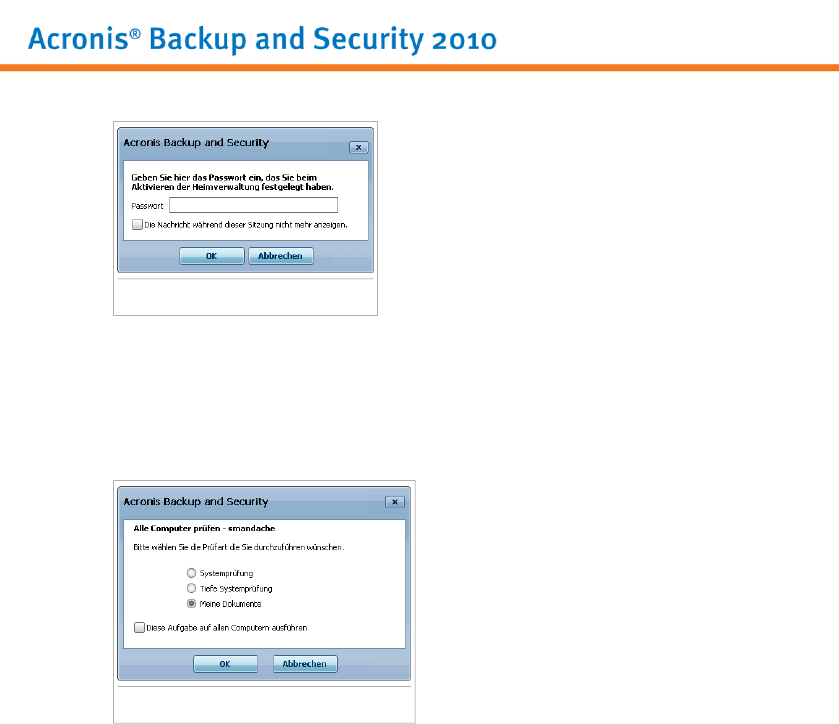Enable 'Die Nachricht während dieser Sitzung nicht mehr anzeigen' checkbox
The width and height of the screenshot is (839, 724).
(138, 225)
